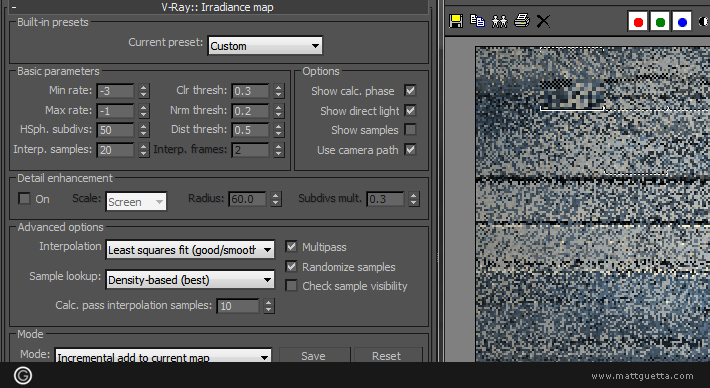
Task: Enable Detail enhancement On checkbox
Action: (24, 198)
